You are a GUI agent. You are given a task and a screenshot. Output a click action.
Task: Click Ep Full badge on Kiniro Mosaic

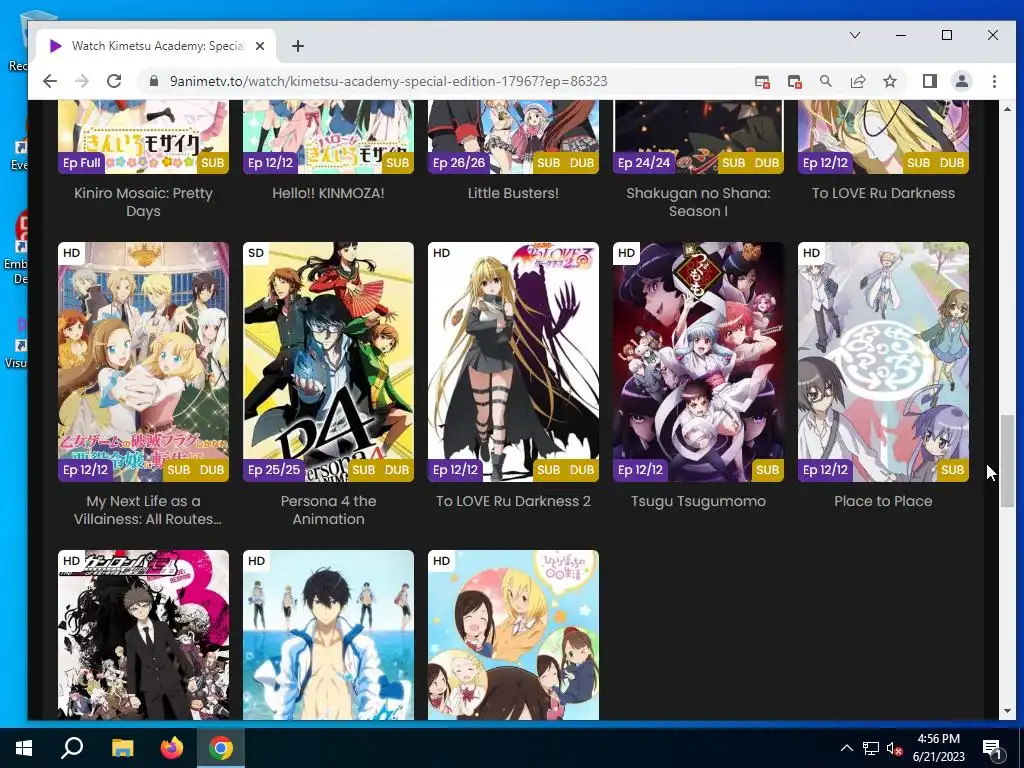(82, 163)
